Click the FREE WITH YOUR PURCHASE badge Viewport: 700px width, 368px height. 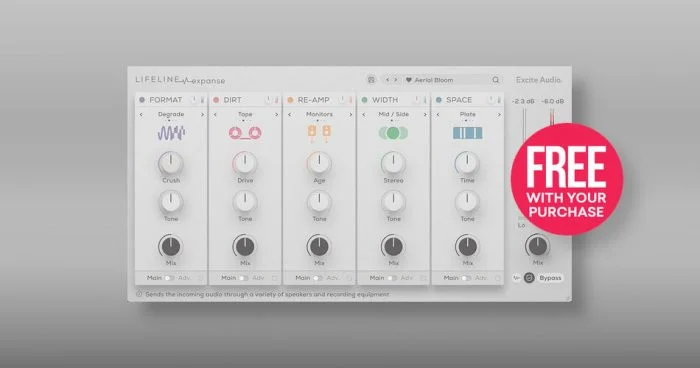coord(567,179)
